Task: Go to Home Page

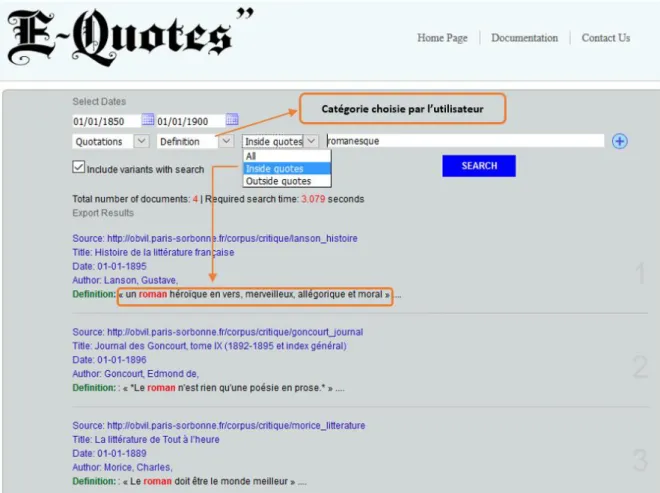Action: [x=442, y=38]
